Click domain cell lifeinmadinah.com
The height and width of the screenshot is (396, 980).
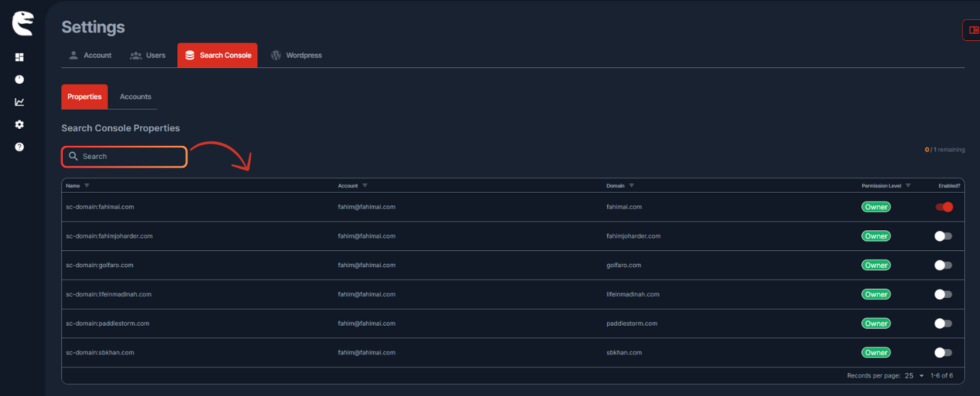(633, 294)
